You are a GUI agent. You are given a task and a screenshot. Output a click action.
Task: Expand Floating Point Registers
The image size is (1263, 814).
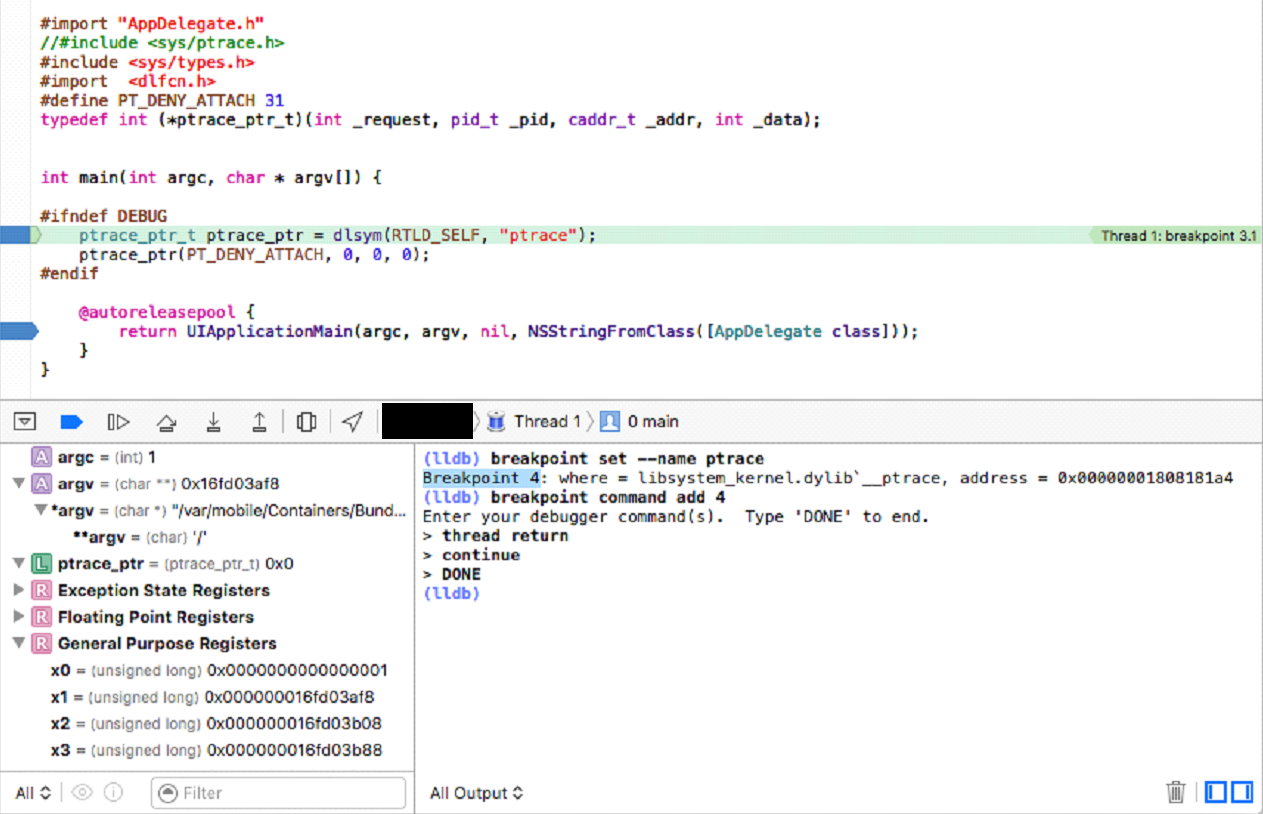pyautogui.click(x=18, y=617)
